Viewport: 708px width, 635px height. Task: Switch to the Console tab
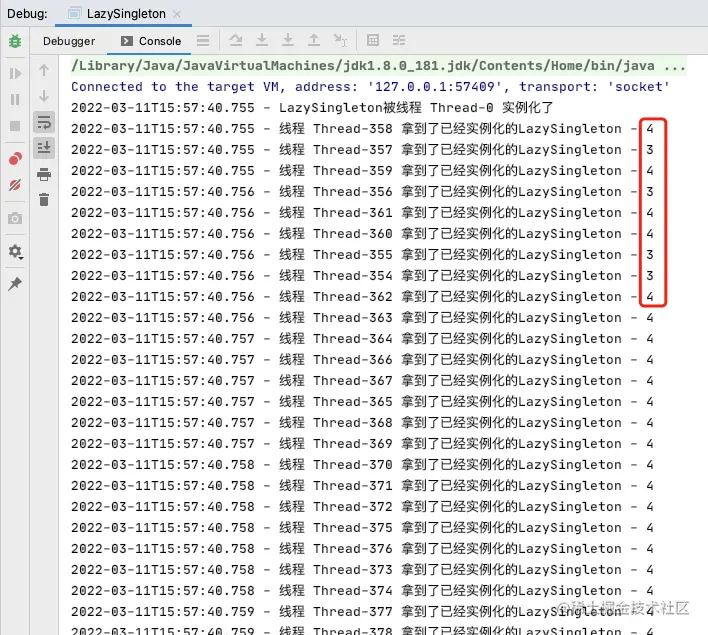coord(151,41)
